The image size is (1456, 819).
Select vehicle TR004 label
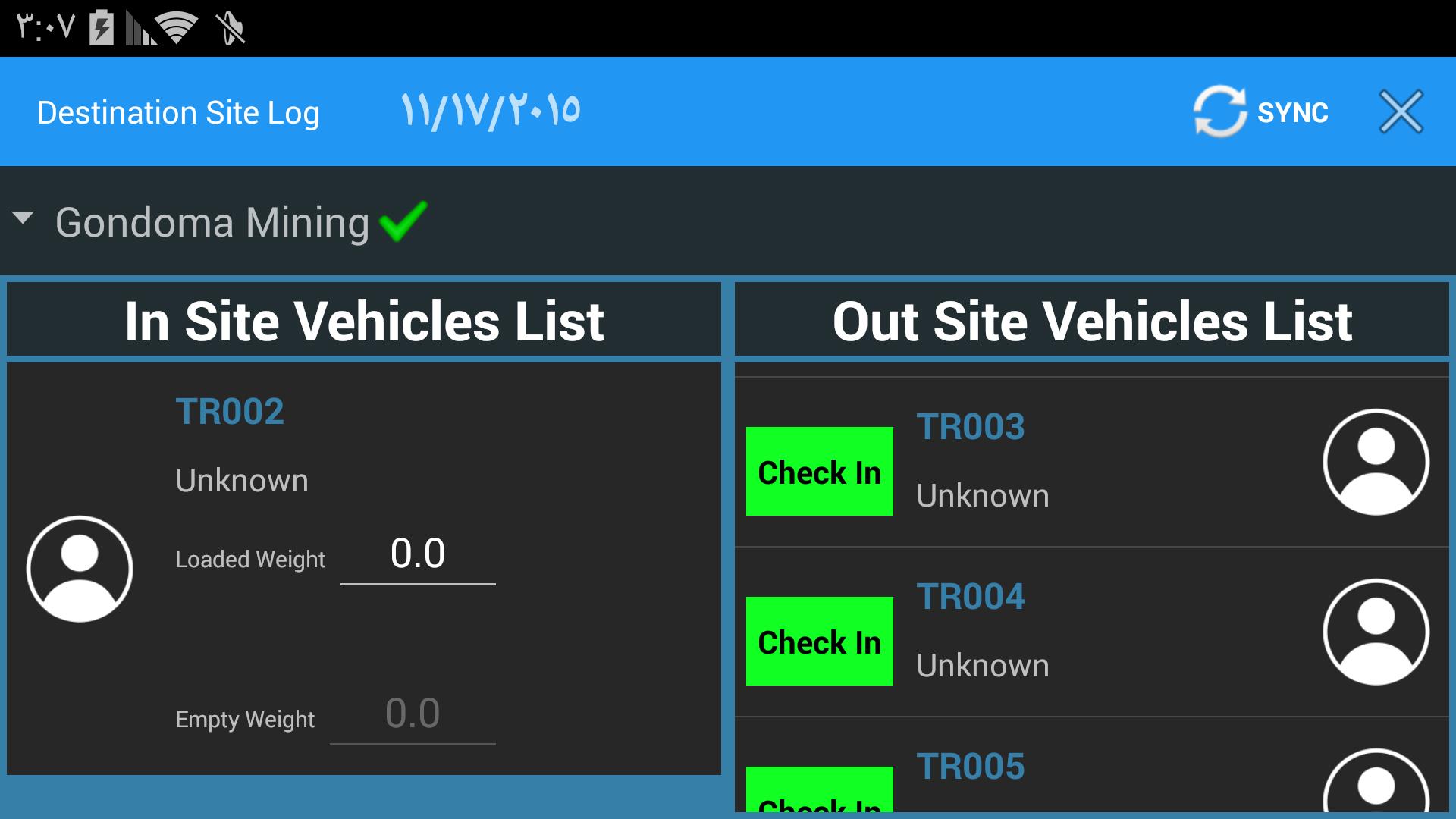[x=971, y=597]
